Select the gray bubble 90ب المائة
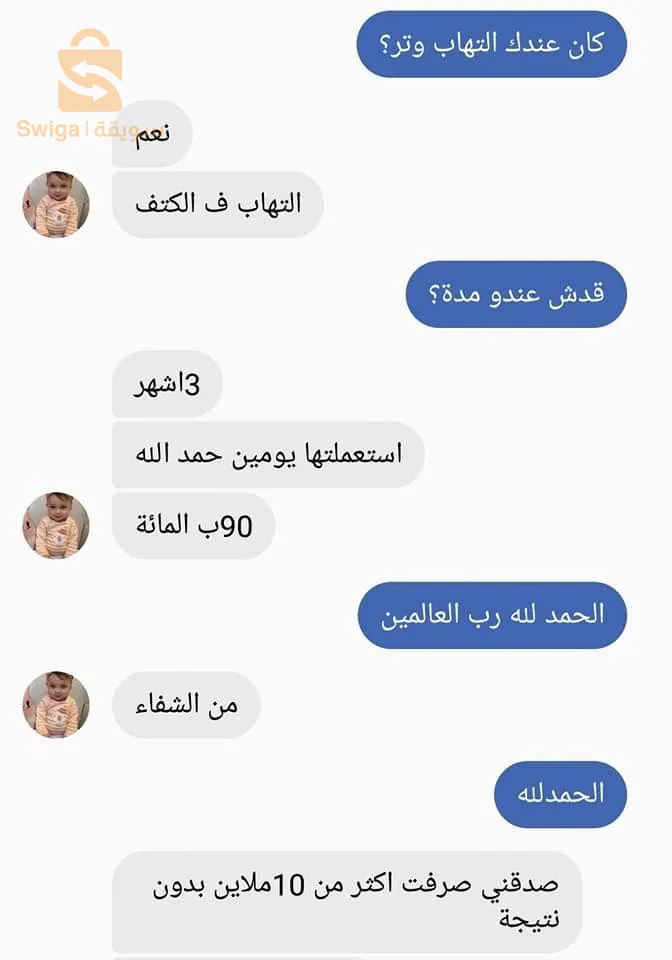This screenshot has height=960, width=672. [x=193, y=525]
